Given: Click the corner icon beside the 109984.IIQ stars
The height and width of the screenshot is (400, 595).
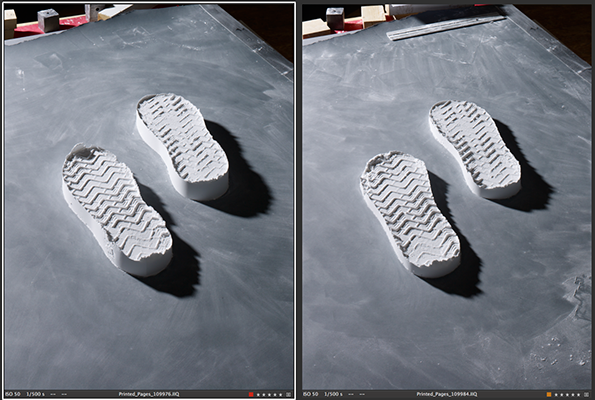Looking at the screenshot, I should point(586,395).
